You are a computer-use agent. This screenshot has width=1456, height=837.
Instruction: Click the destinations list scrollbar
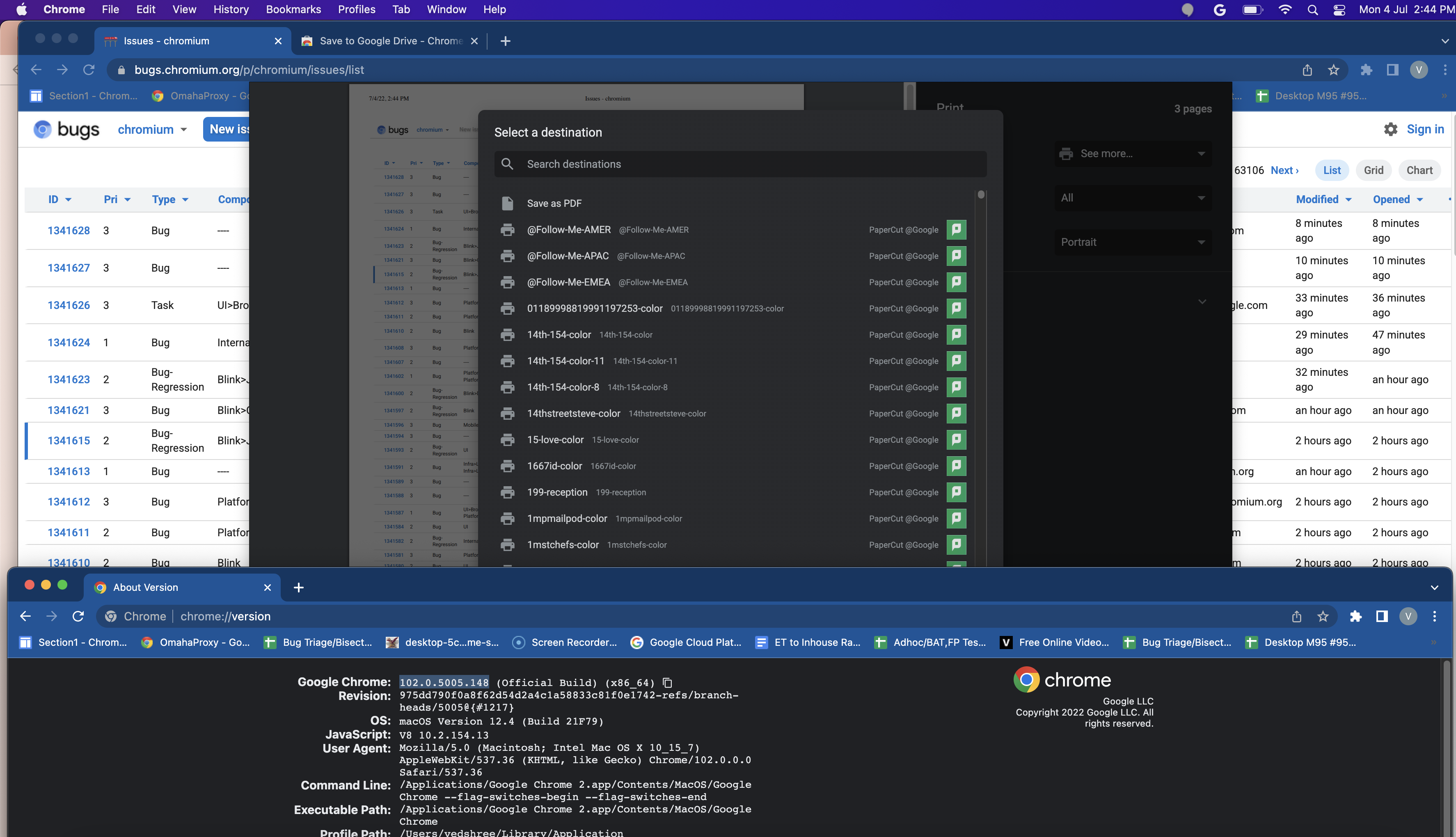pos(981,195)
